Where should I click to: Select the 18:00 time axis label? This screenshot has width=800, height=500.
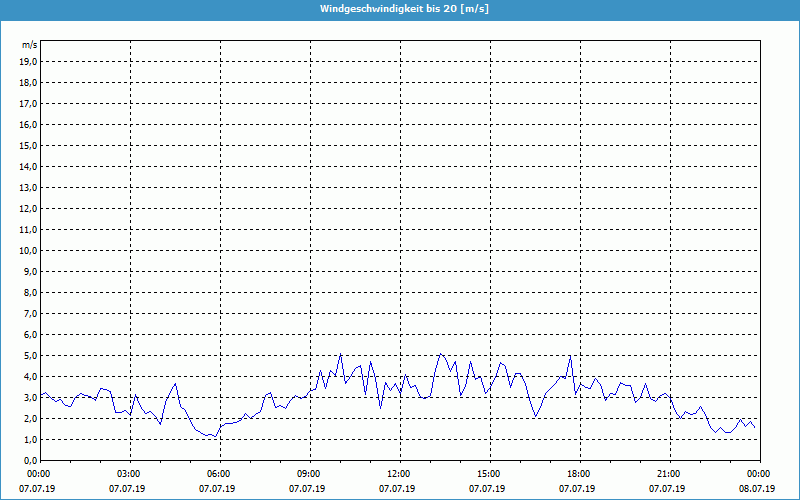[x=579, y=473]
